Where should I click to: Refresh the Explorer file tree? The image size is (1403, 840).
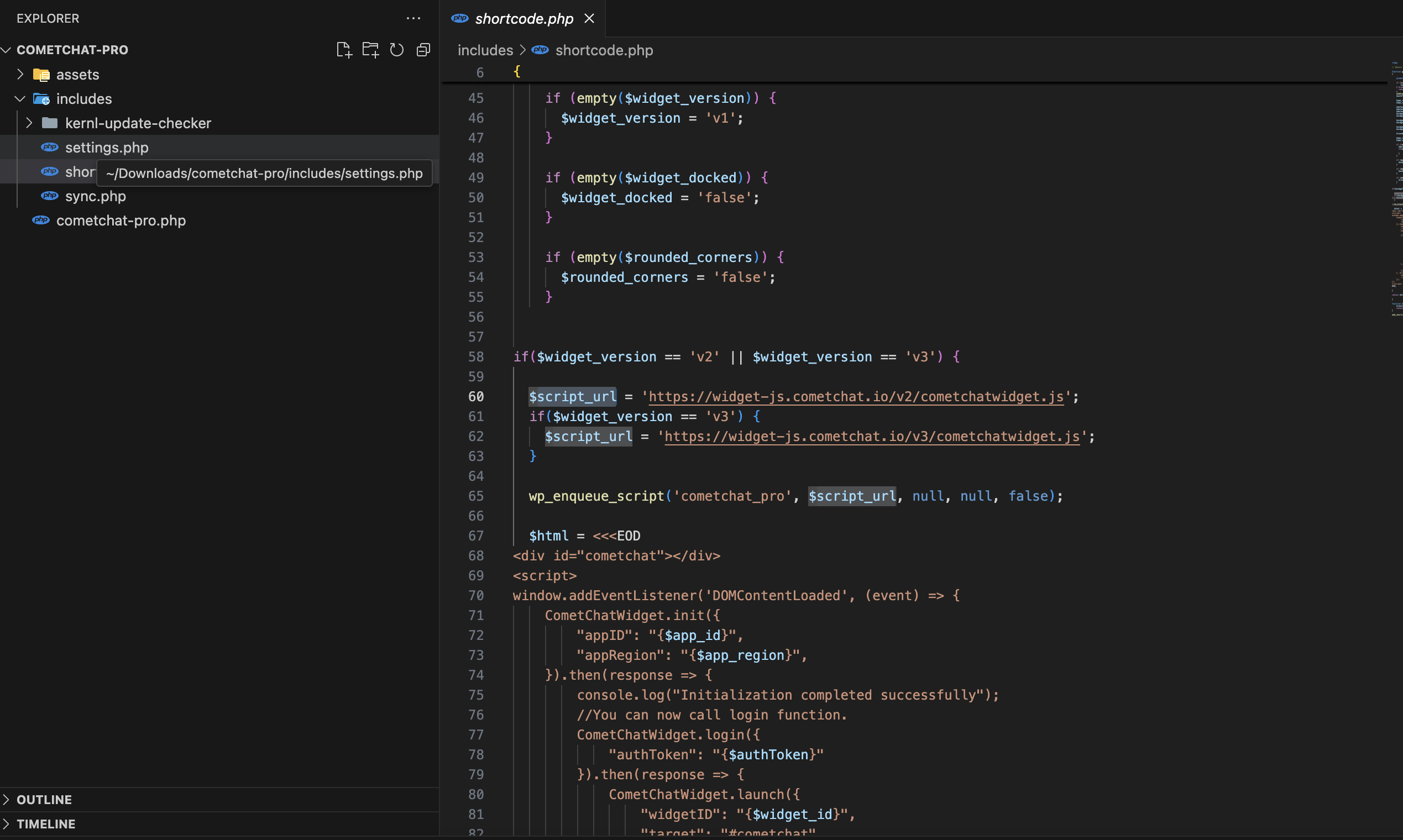pyautogui.click(x=397, y=50)
